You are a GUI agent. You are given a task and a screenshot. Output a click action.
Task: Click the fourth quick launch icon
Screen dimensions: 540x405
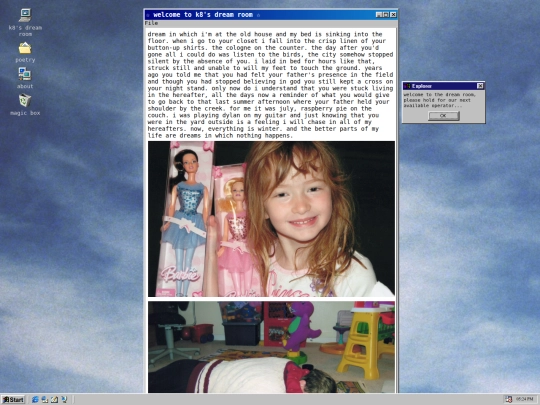point(64,399)
